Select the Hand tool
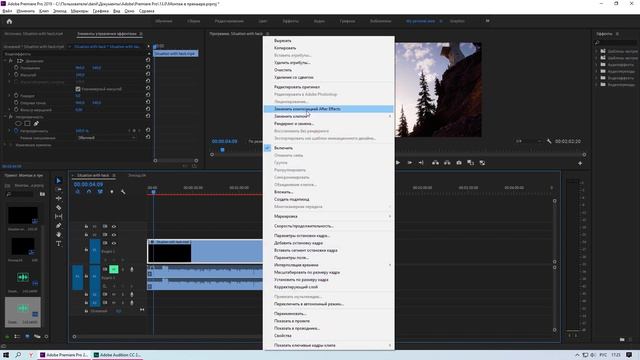This screenshot has height=360, width=640. [58, 234]
